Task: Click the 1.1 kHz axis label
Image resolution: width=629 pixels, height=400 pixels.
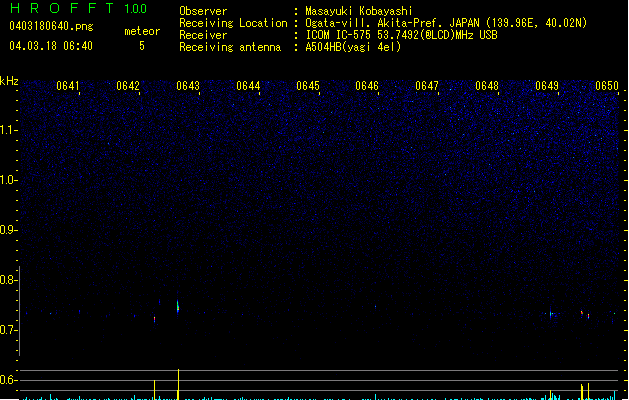Action: pyautogui.click(x=9, y=130)
